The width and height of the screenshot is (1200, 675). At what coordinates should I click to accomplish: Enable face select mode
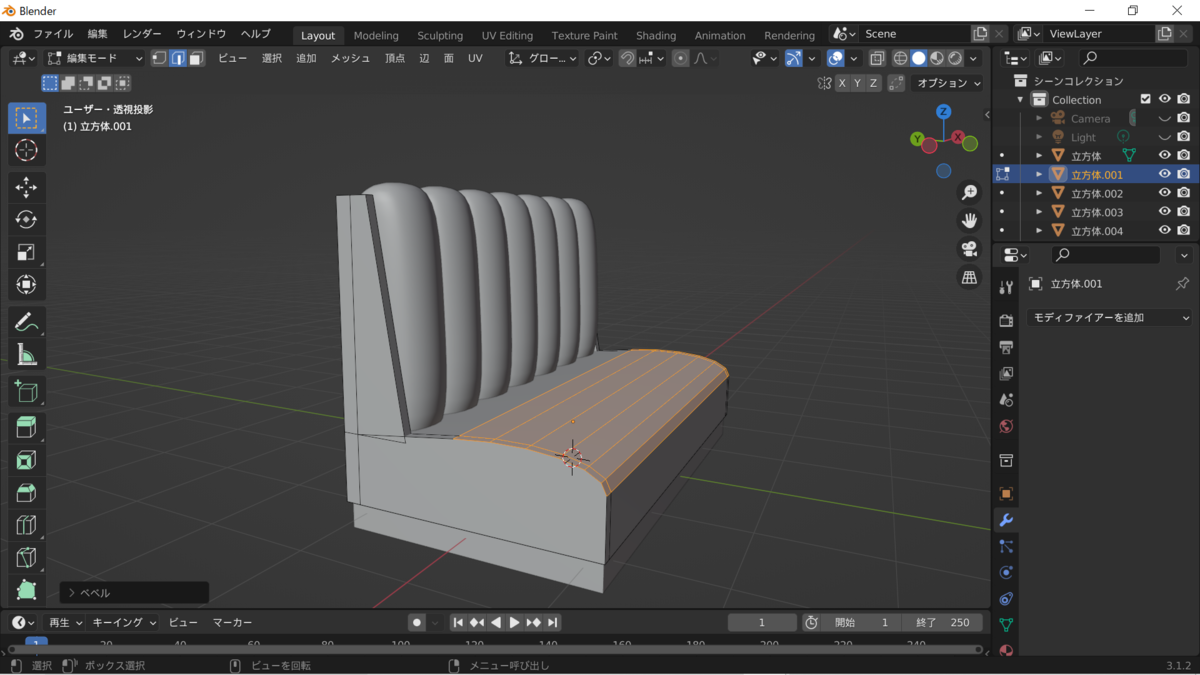tap(196, 58)
